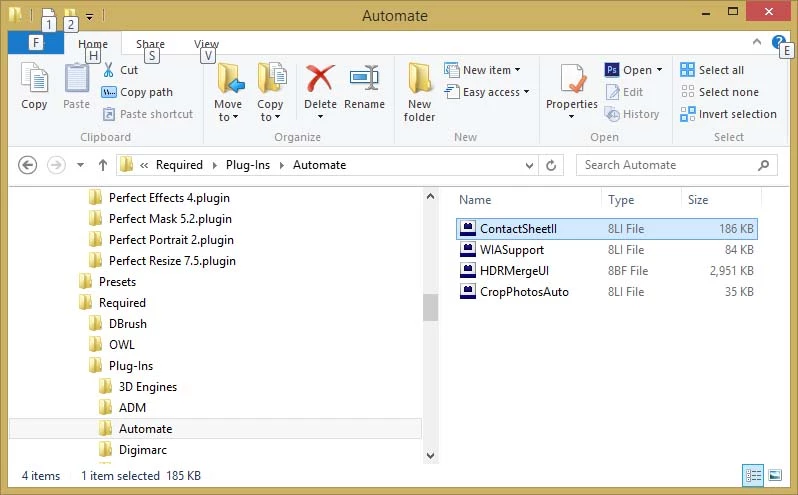The height and width of the screenshot is (495, 798).
Task: Expand the Delete dropdown arrow
Action: click(320, 117)
